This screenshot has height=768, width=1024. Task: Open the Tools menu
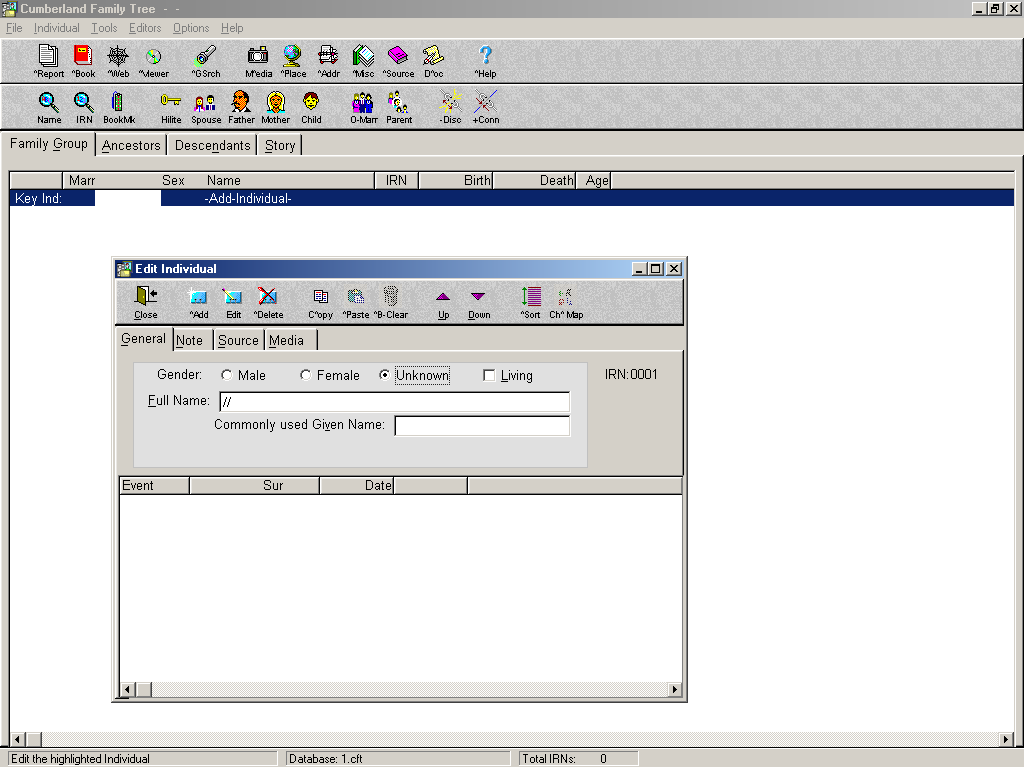click(104, 28)
